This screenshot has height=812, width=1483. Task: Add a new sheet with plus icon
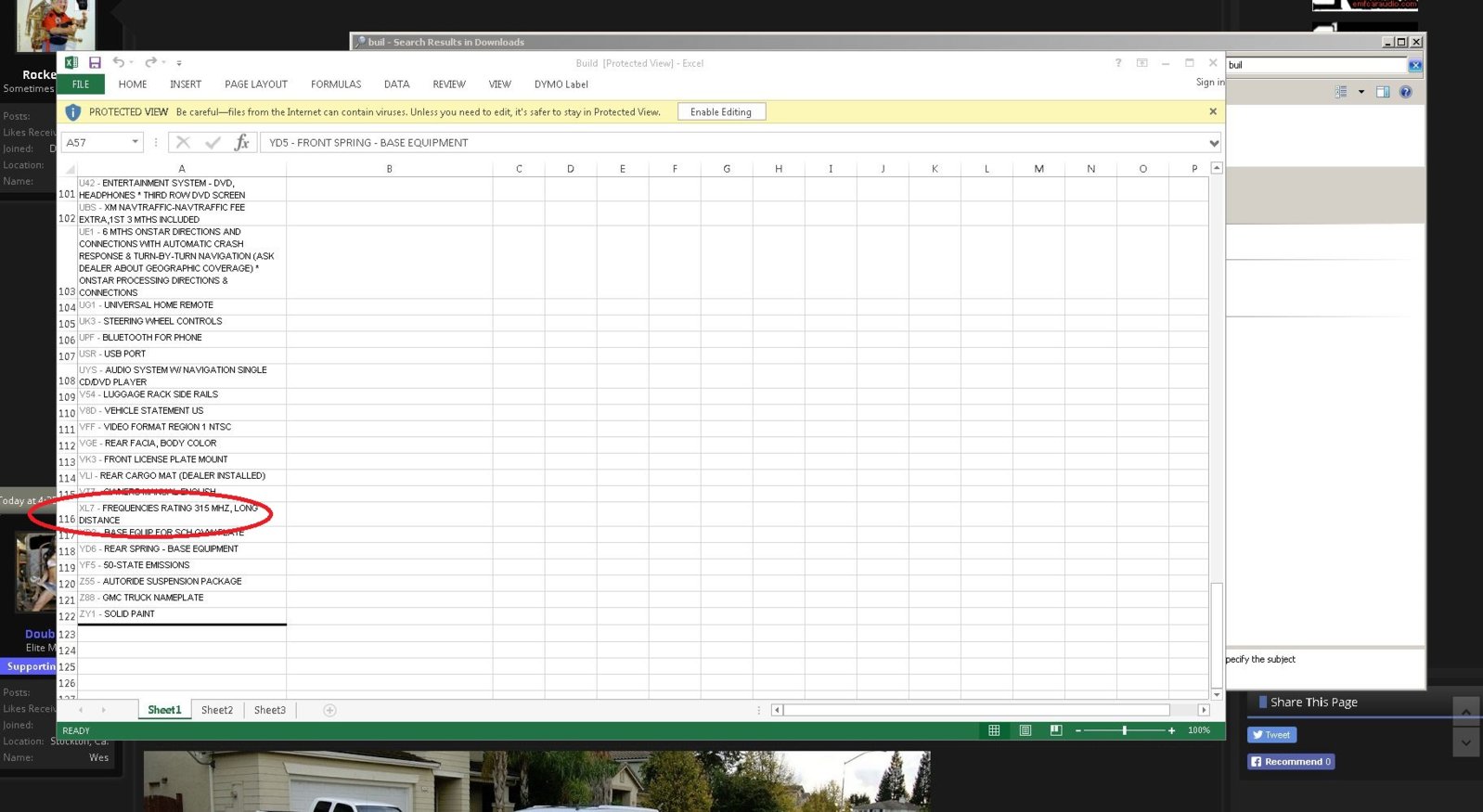coord(329,710)
